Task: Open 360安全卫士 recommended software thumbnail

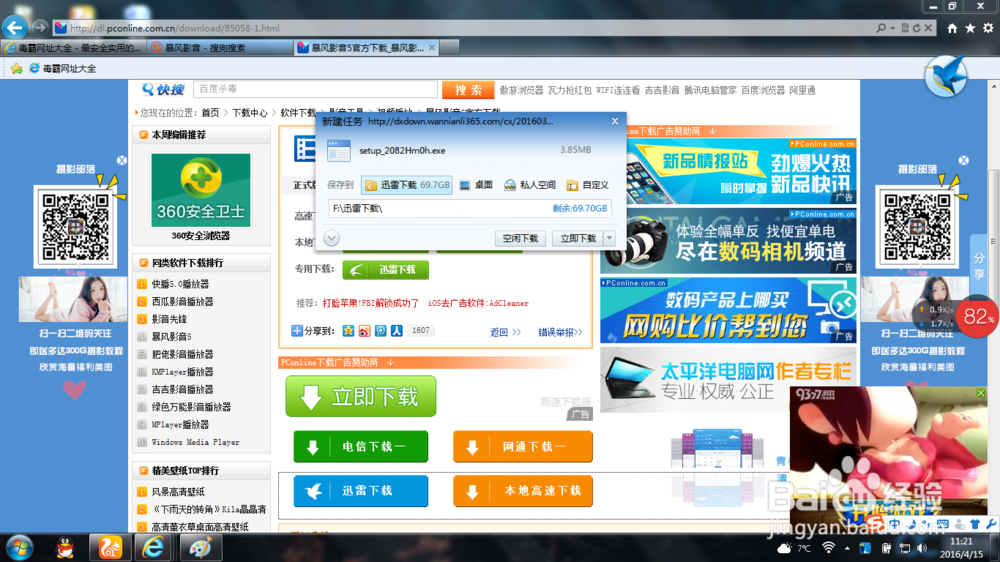Action: click(x=201, y=190)
